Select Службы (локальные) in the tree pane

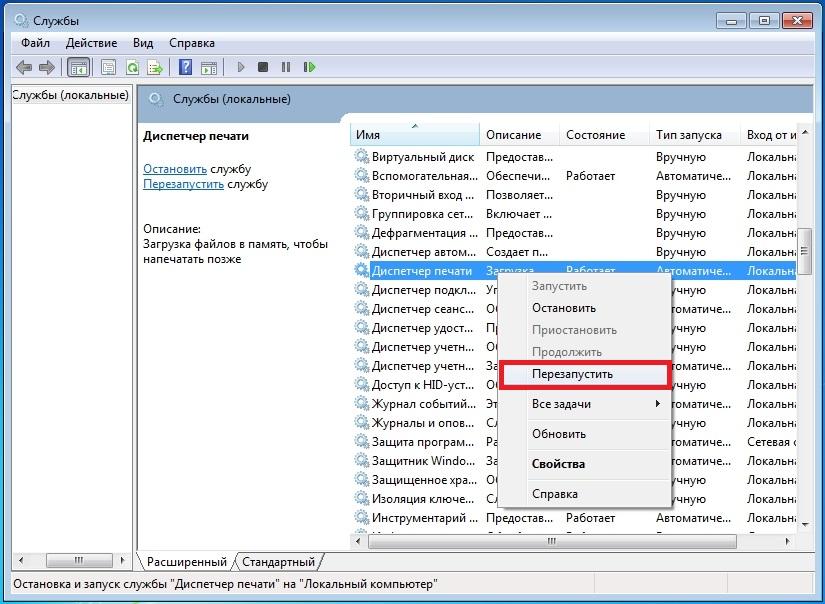coord(70,95)
